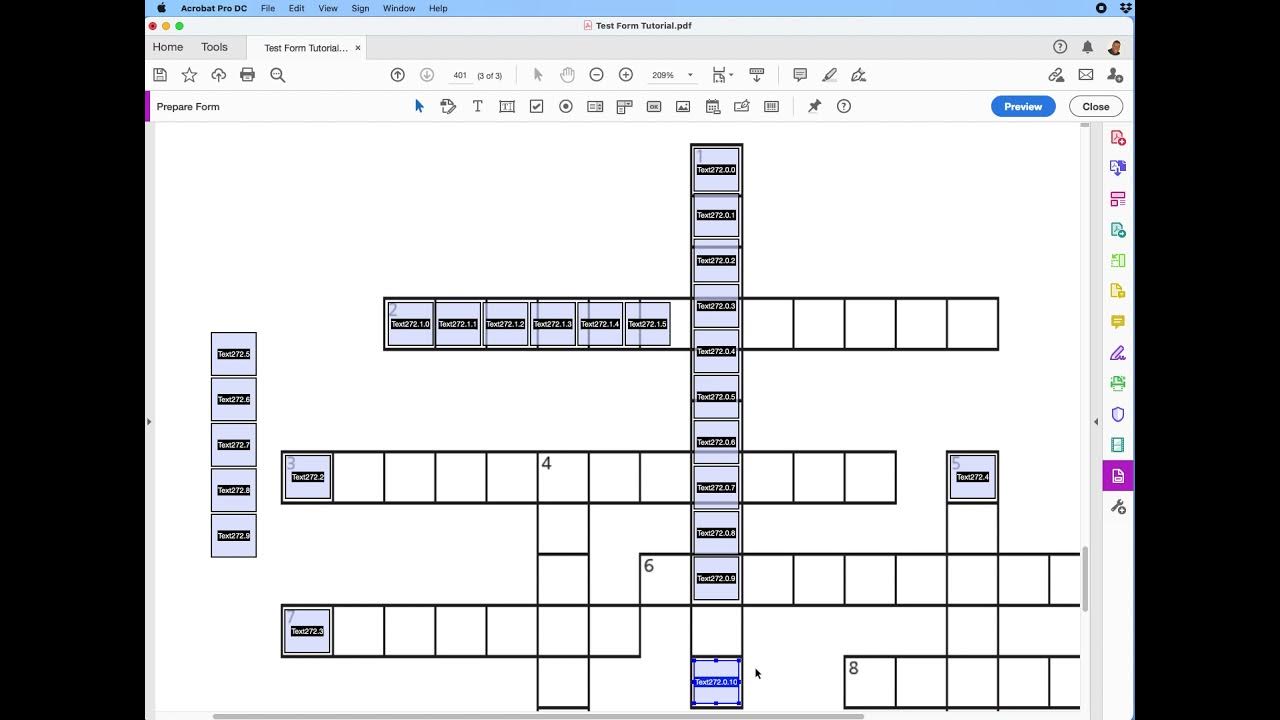Add an OK button field

tap(654, 106)
